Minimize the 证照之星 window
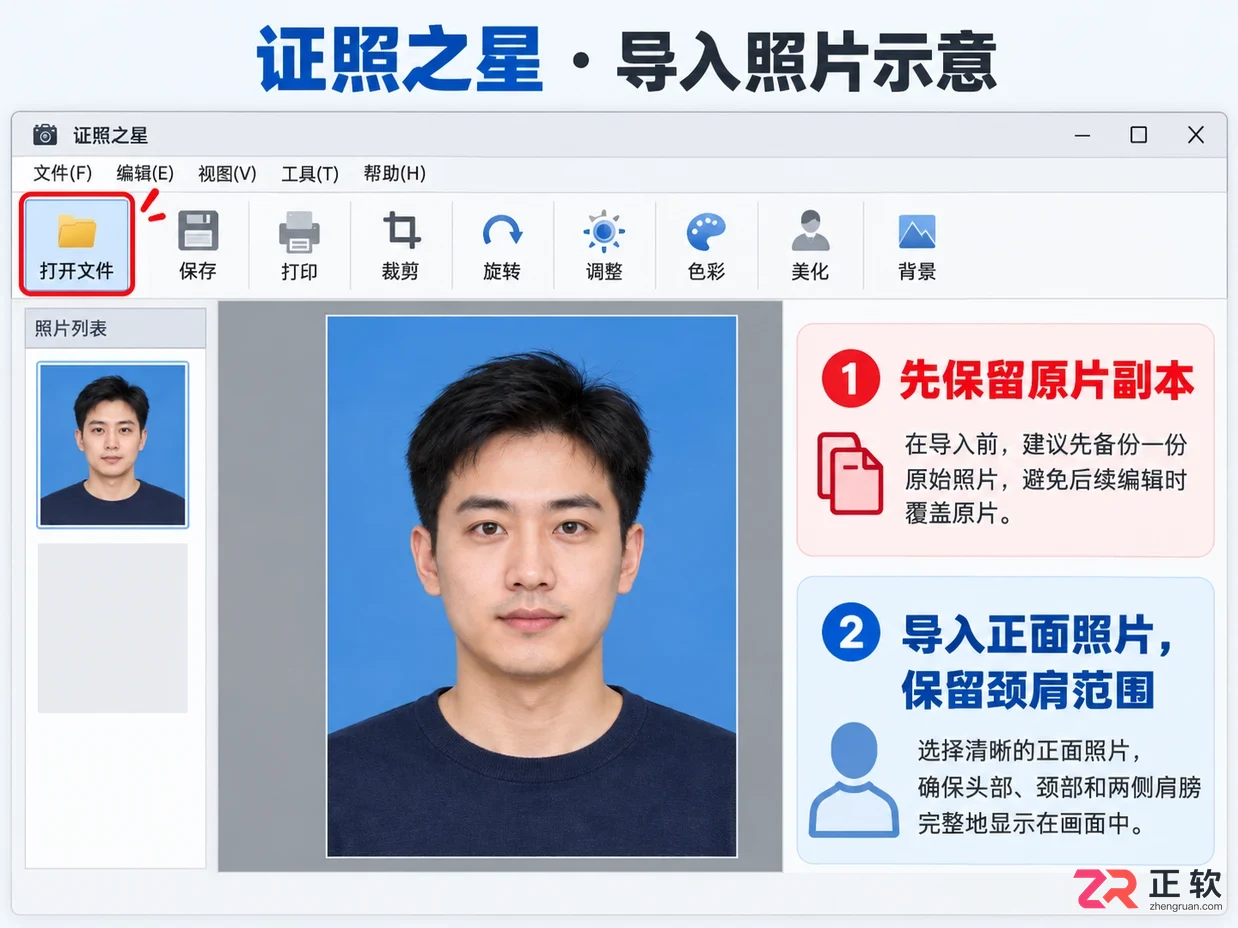 click(x=1082, y=135)
